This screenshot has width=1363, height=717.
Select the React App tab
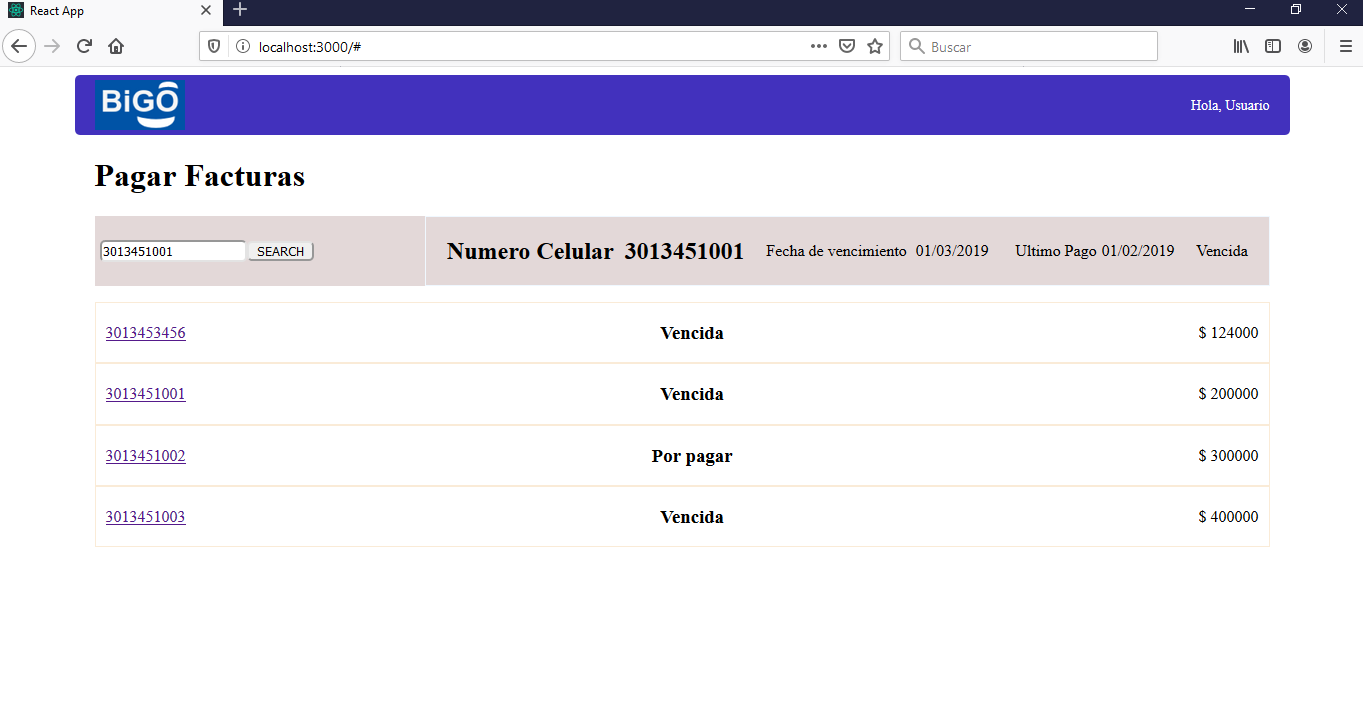(x=110, y=11)
